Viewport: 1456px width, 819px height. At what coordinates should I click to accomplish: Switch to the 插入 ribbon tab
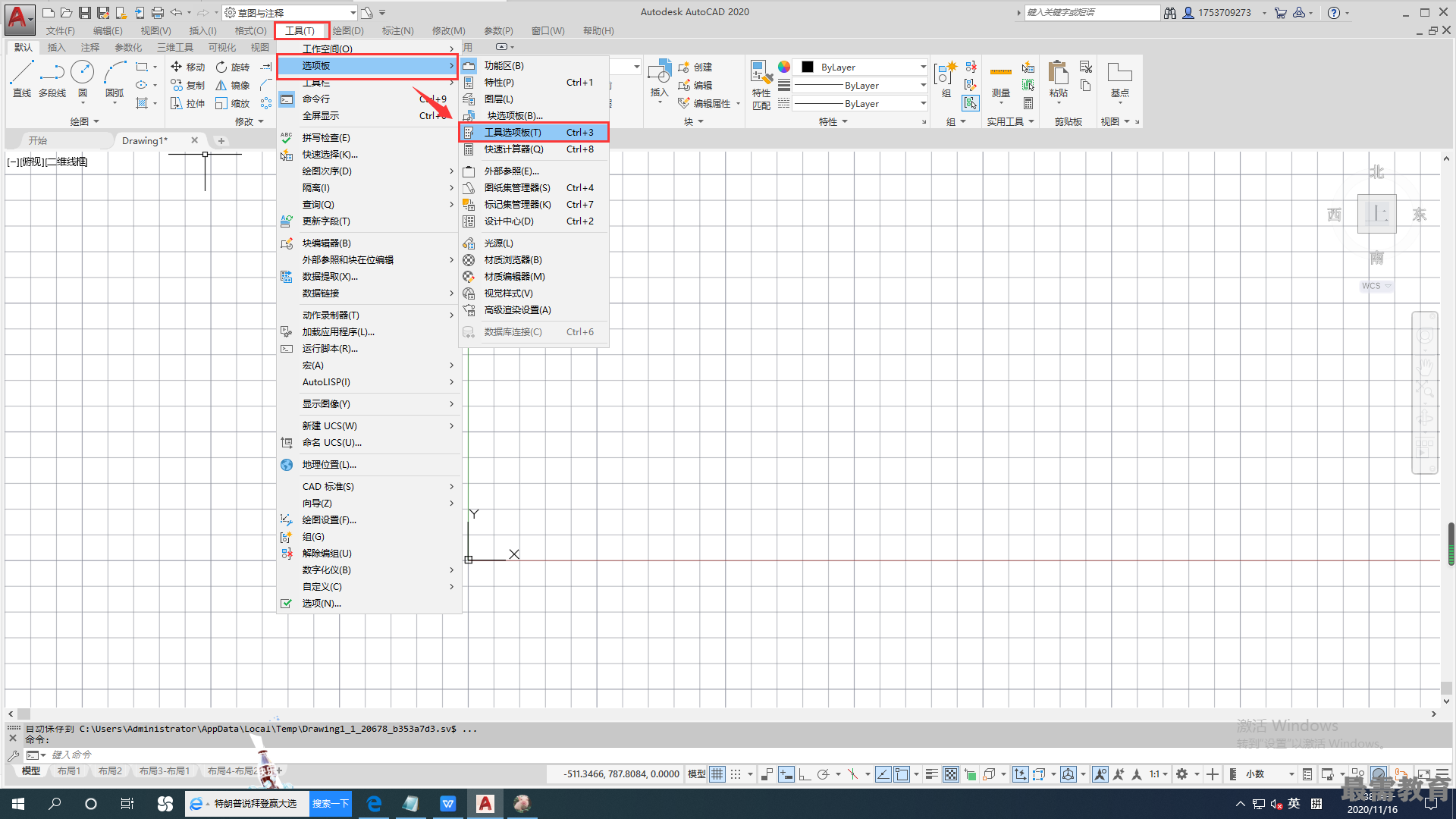pyautogui.click(x=56, y=47)
